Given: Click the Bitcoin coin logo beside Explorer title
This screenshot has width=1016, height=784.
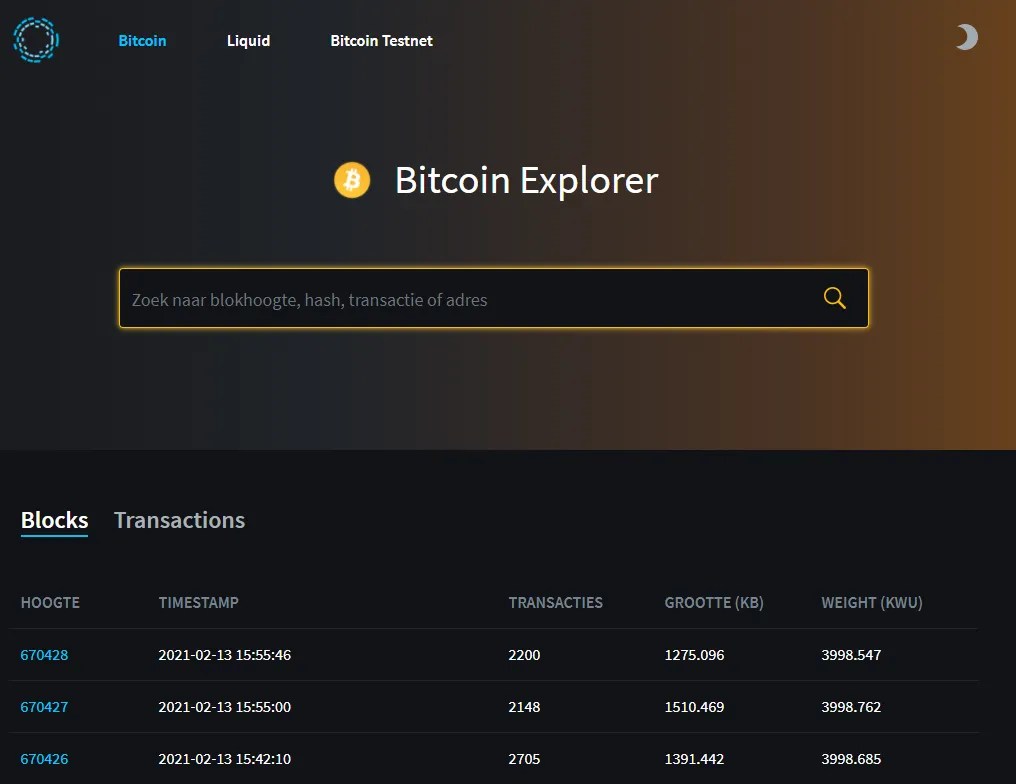Looking at the screenshot, I should [351, 180].
